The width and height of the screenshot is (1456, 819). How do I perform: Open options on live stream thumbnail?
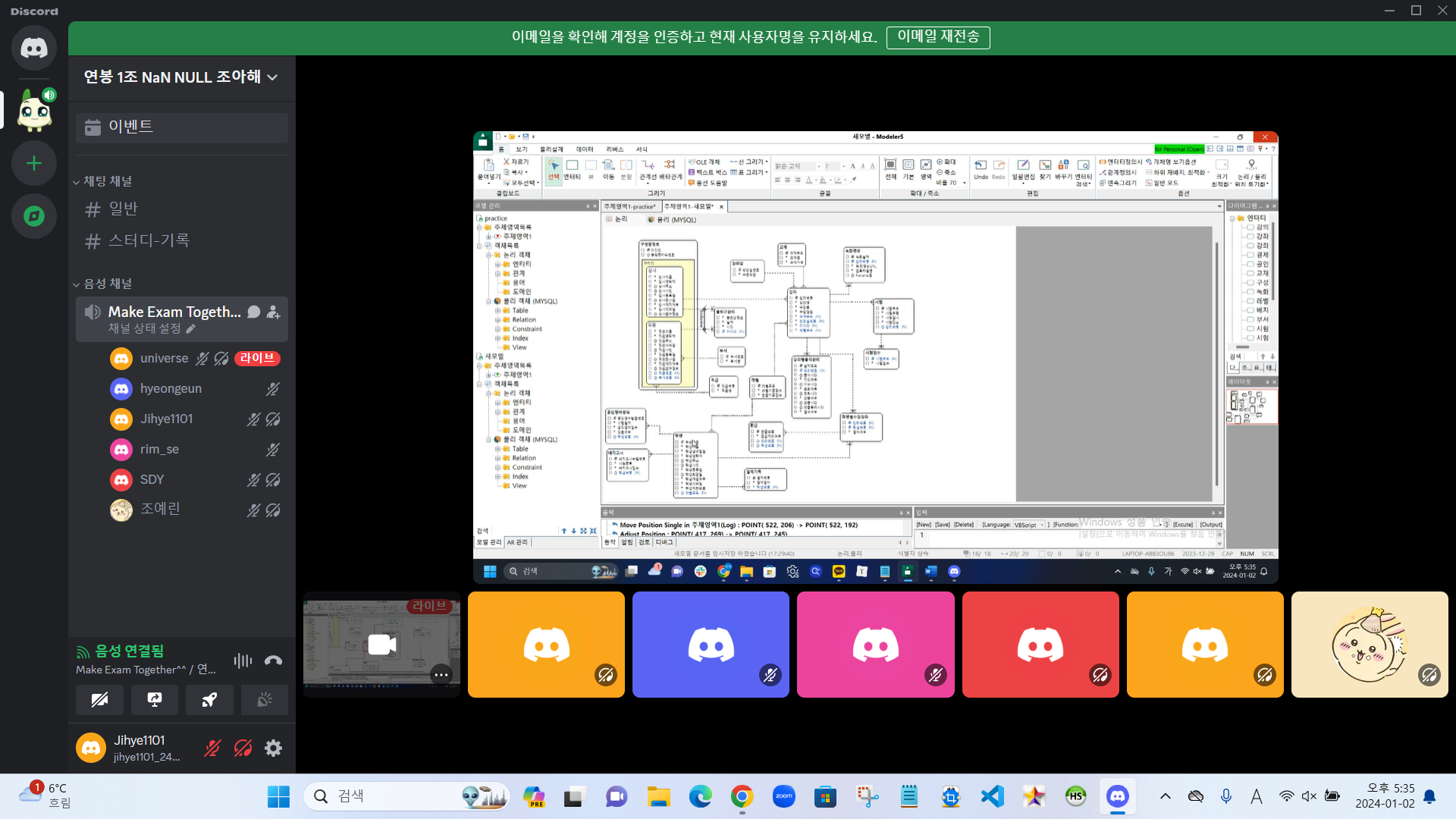pos(441,674)
